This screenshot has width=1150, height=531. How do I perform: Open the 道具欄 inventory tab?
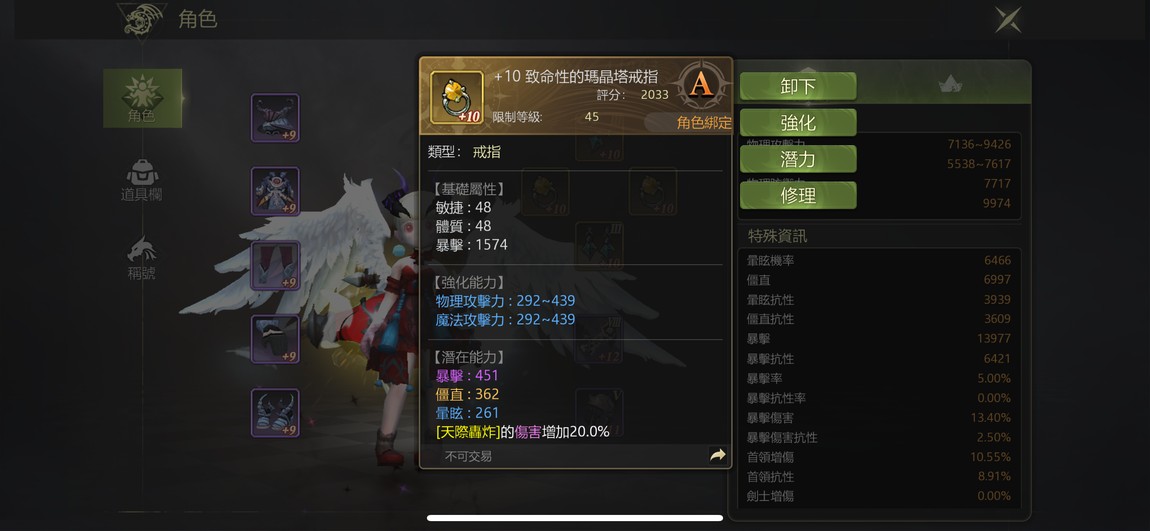[142, 180]
